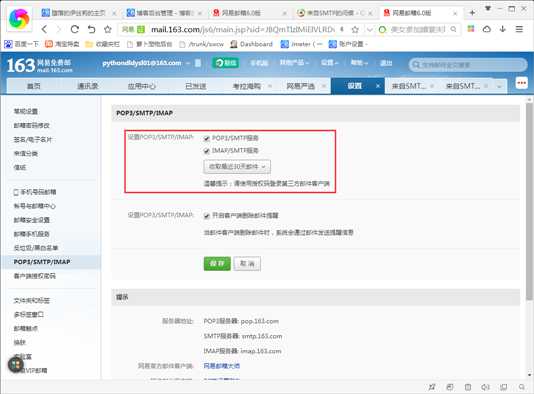Open the 收取最近30天邮件 dropdown
Image resolution: width=534 pixels, height=394 pixels.
tap(237, 167)
